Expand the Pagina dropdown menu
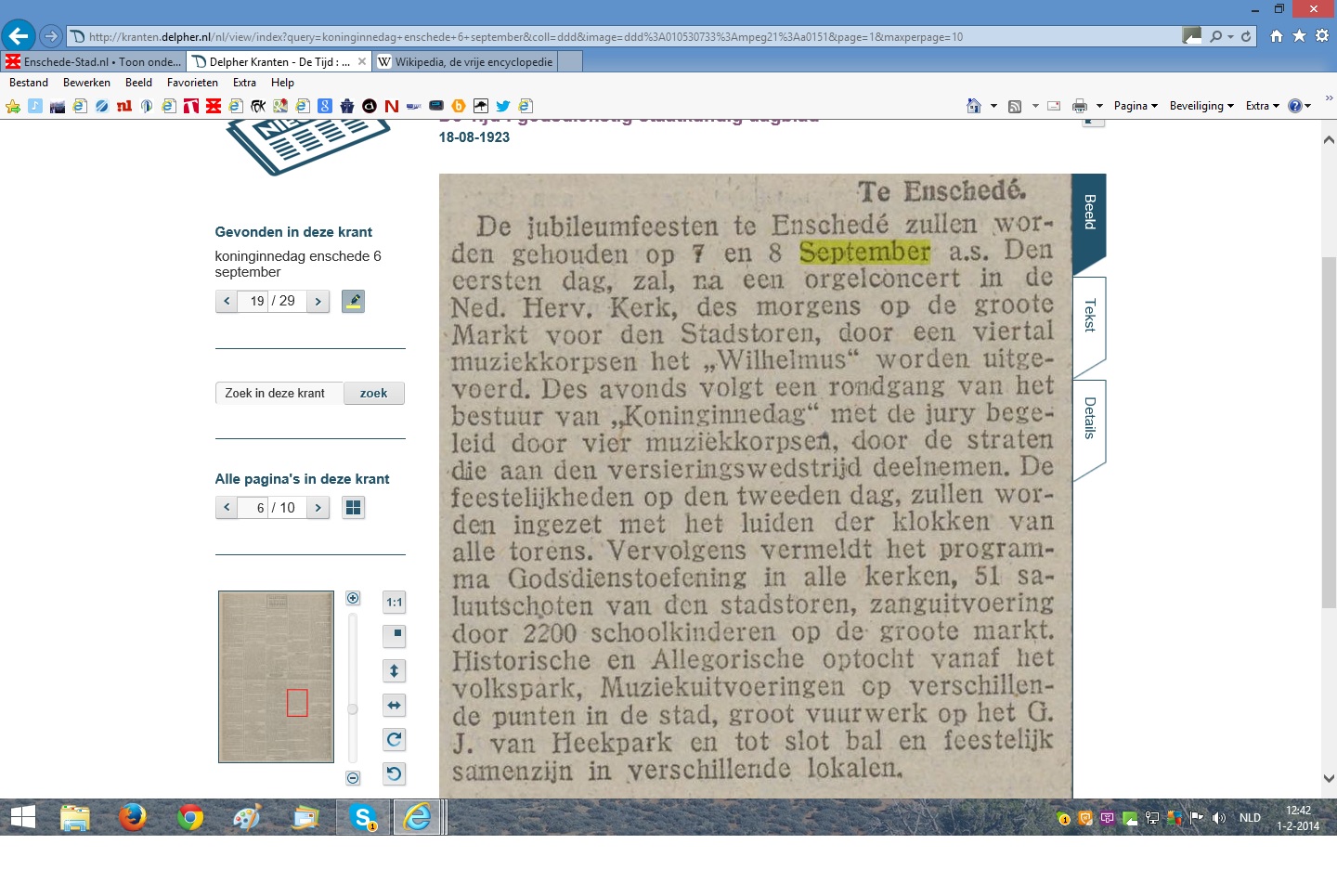1337x896 pixels. click(x=1136, y=106)
